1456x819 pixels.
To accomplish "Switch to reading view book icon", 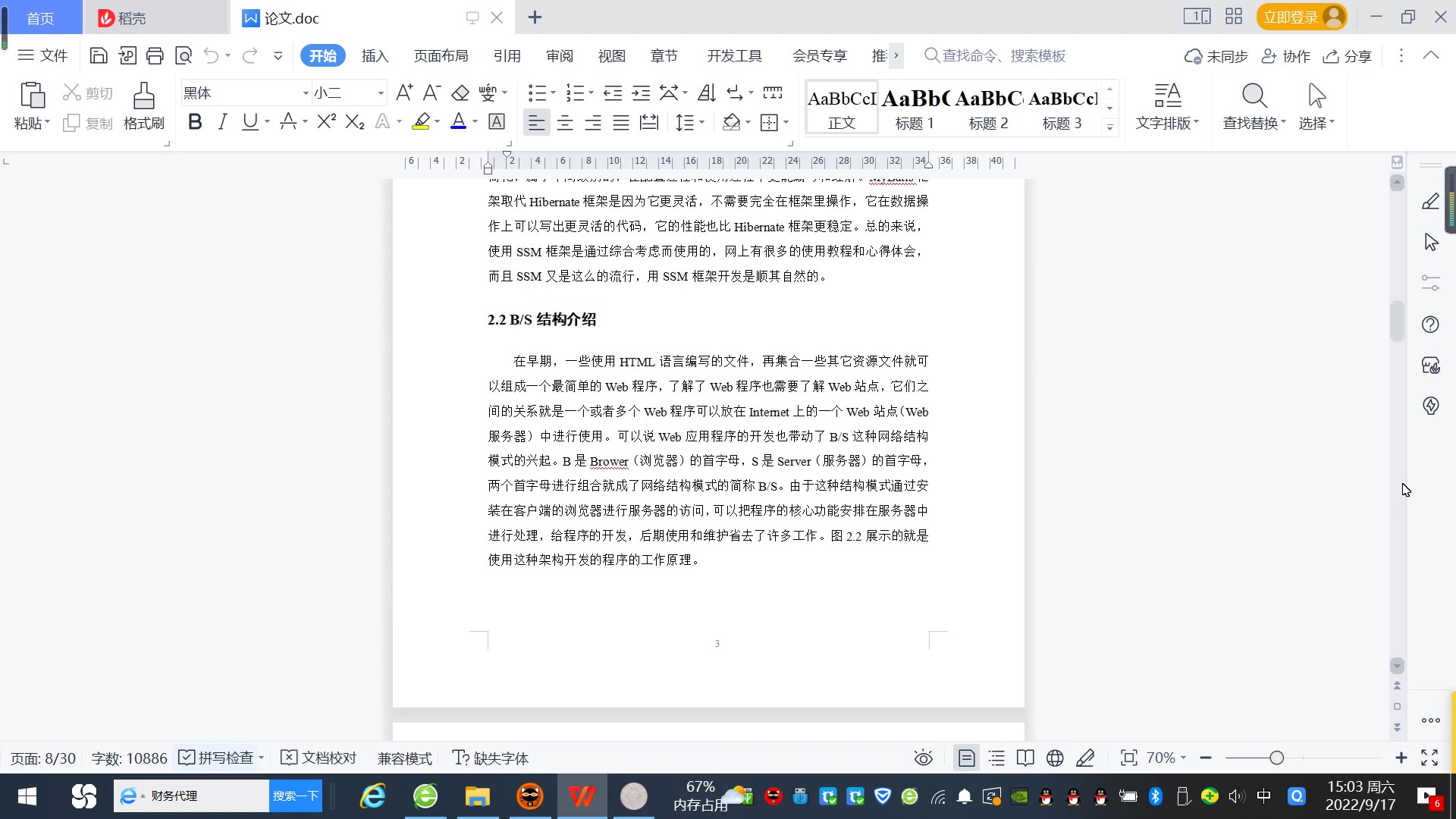I will tap(1025, 758).
